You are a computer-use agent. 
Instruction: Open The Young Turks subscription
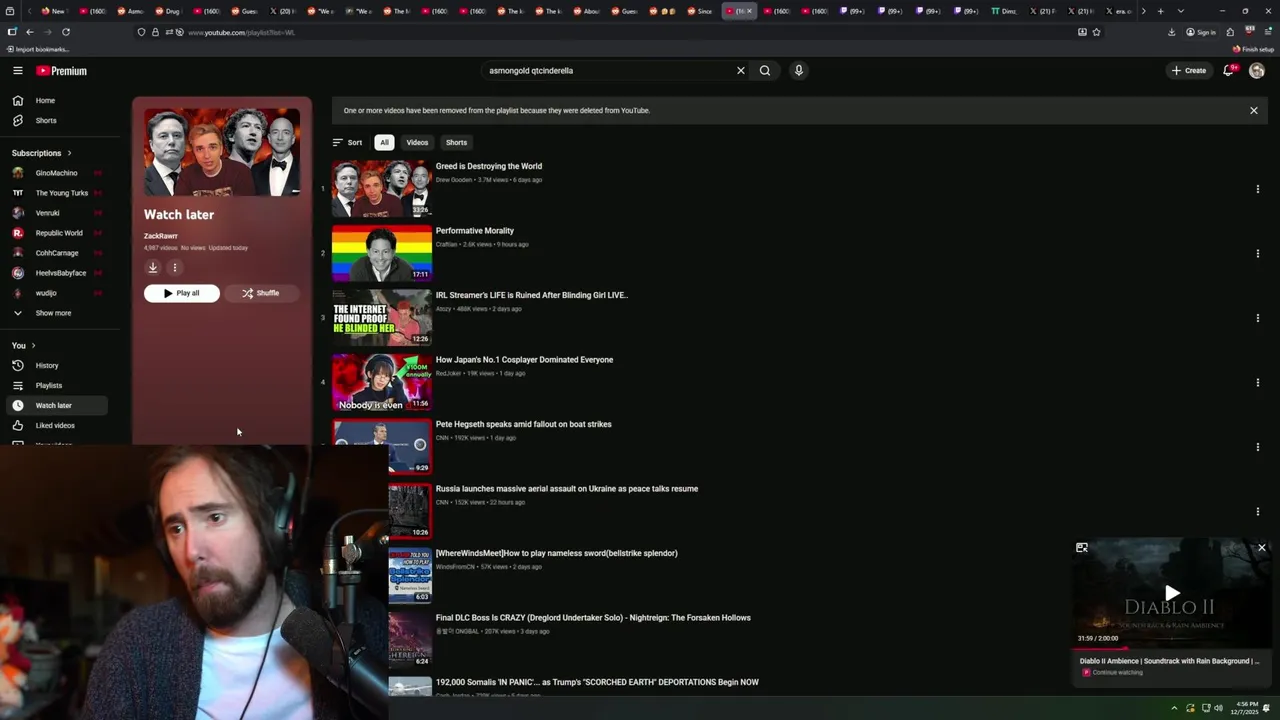click(63, 193)
